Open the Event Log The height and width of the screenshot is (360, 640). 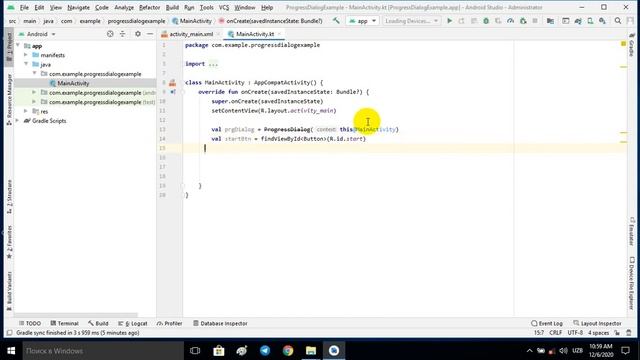547,323
